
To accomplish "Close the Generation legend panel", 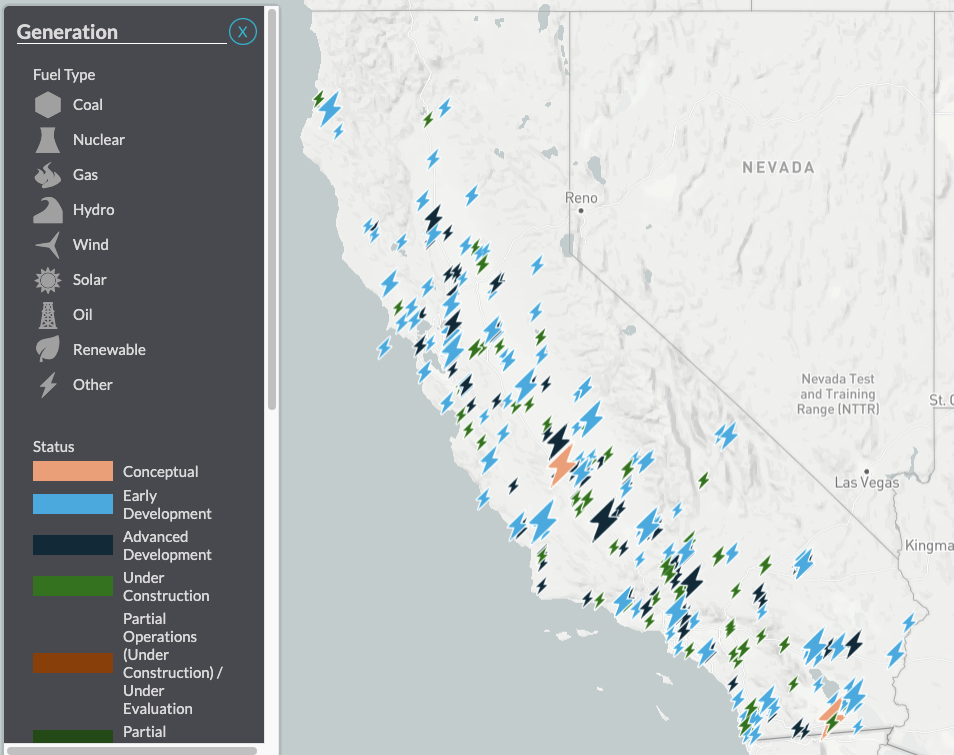I will tap(242, 31).
